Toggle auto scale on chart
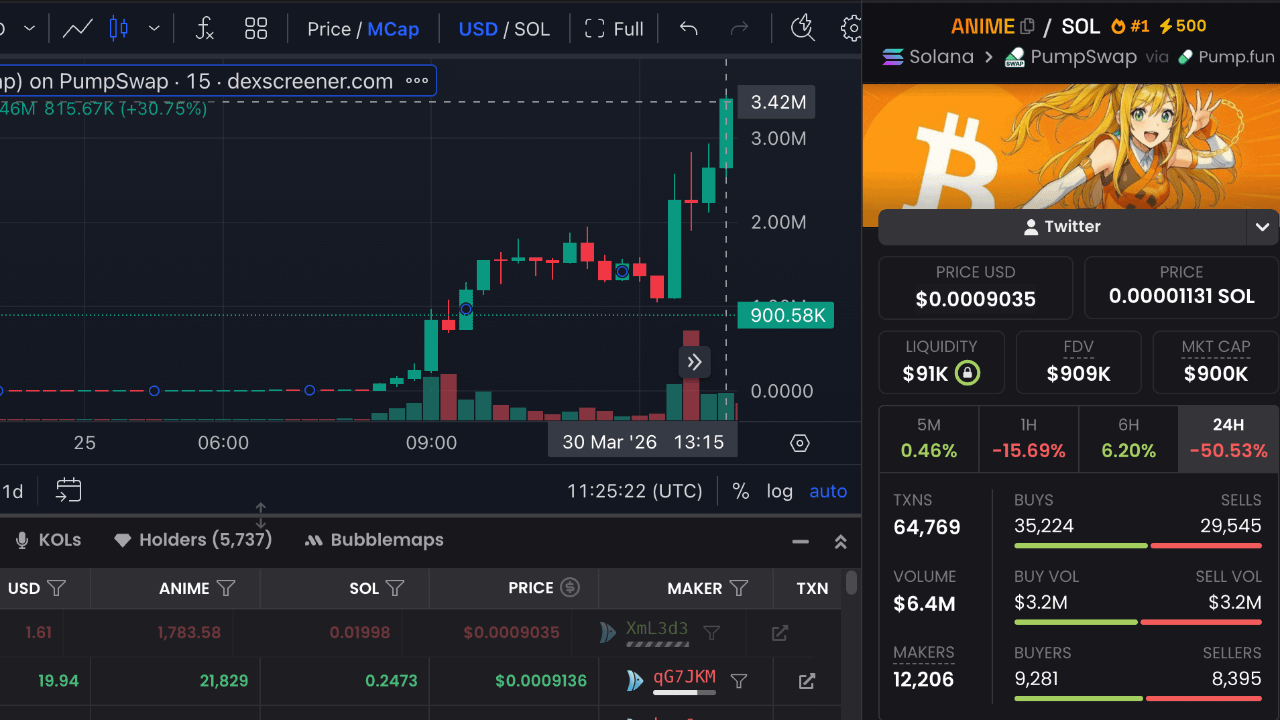This screenshot has width=1280, height=720. [828, 491]
